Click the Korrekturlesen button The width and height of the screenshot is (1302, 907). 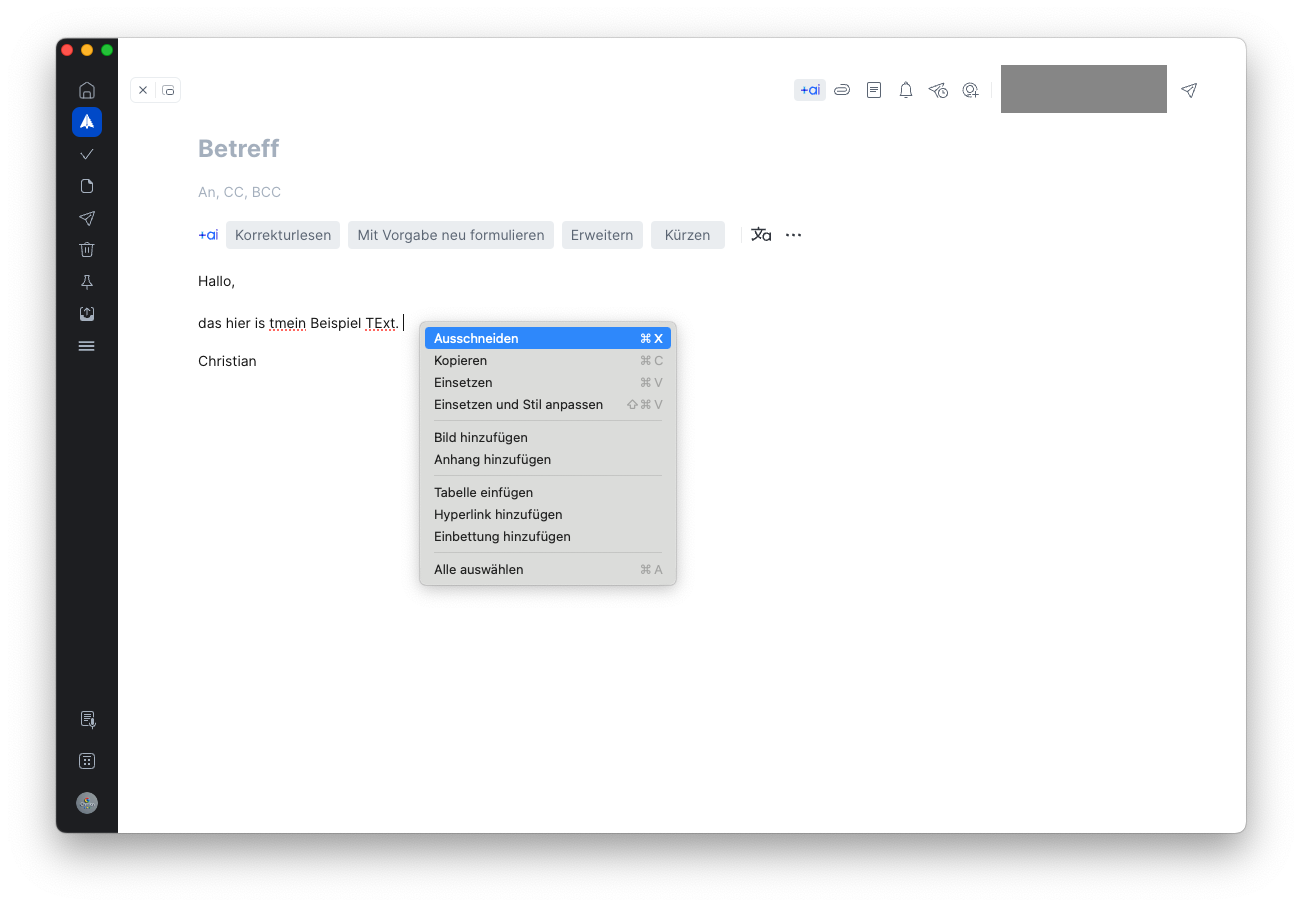(x=283, y=235)
